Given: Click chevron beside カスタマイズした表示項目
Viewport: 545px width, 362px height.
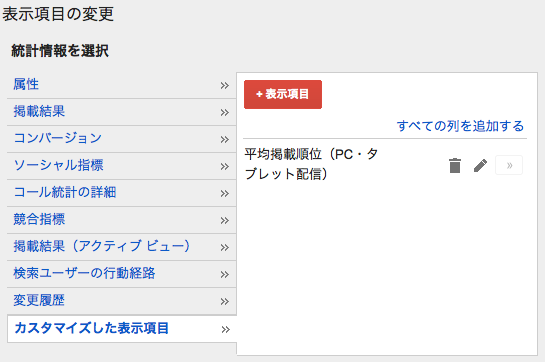Looking at the screenshot, I should tap(226, 329).
